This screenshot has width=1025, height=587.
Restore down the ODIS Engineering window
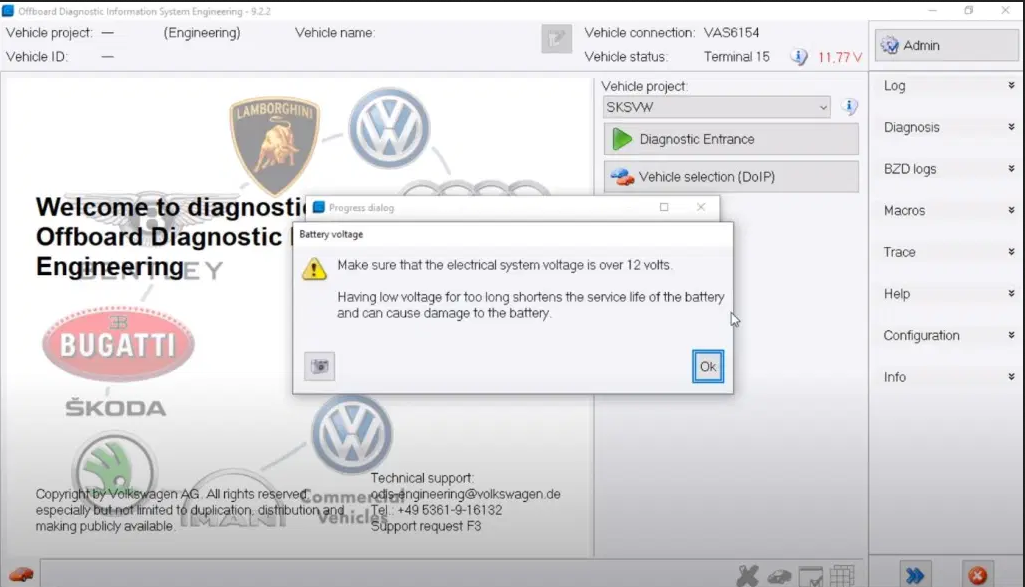pos(969,10)
